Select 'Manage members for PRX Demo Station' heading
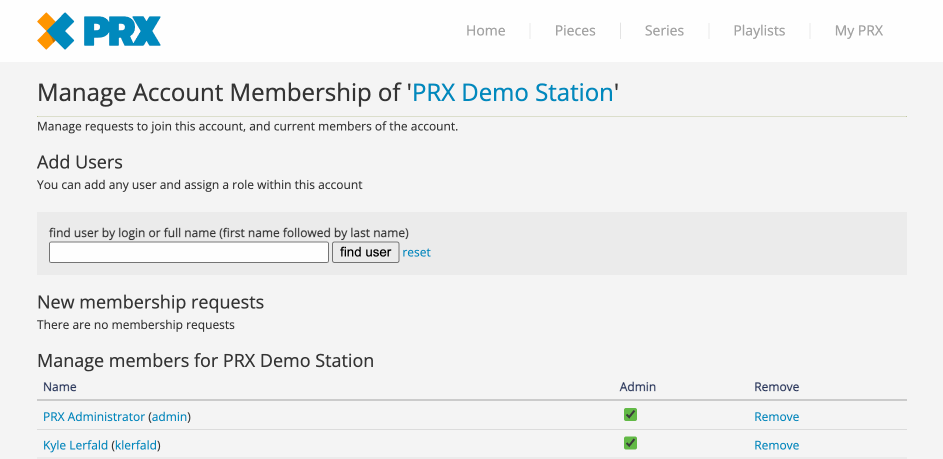The width and height of the screenshot is (943, 459). (206, 361)
